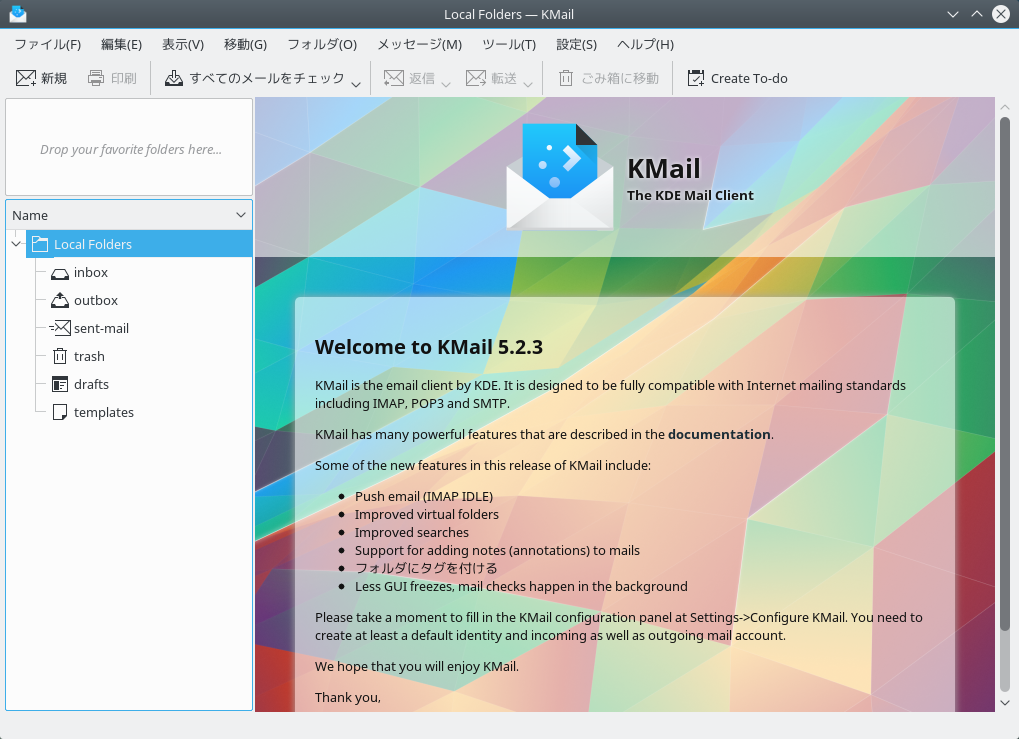1019x739 pixels.
Task: Click the drafts folder icon
Action: tap(61, 384)
